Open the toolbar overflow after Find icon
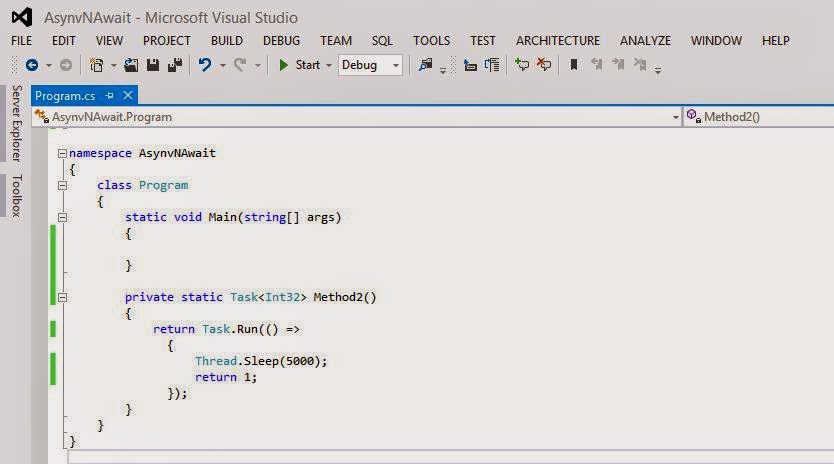Screen dimensions: 834x464 tap(443, 70)
